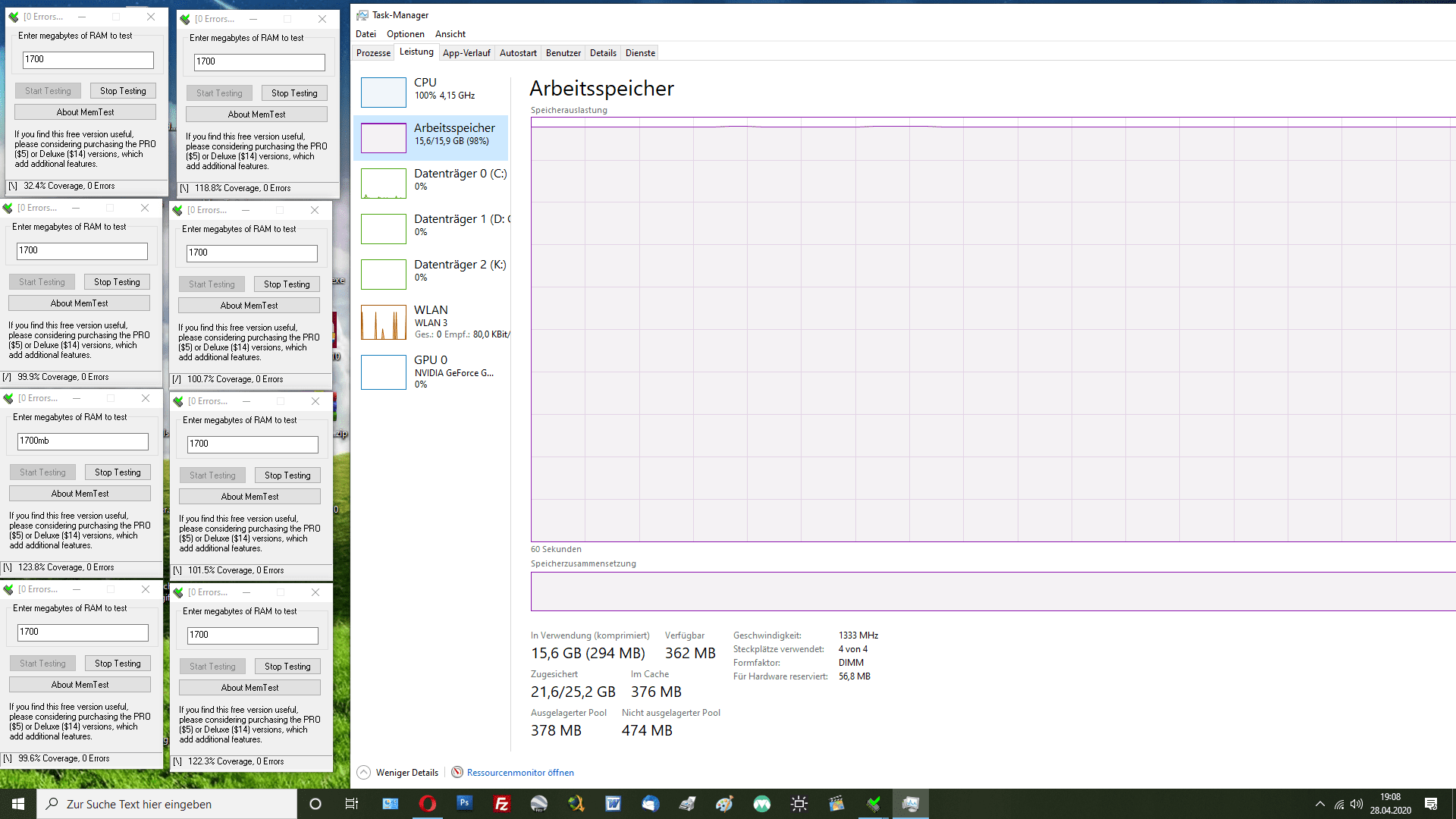Select WLAN in performance sidebar
The height and width of the screenshot is (819, 1456).
431,322
